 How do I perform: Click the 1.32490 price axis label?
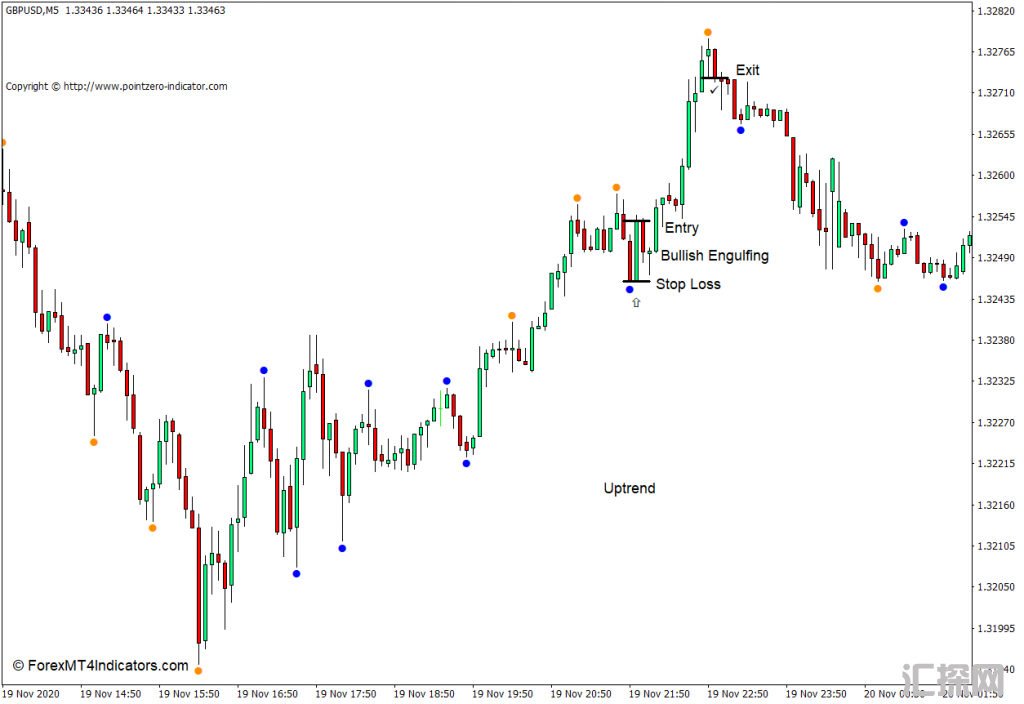pos(996,258)
